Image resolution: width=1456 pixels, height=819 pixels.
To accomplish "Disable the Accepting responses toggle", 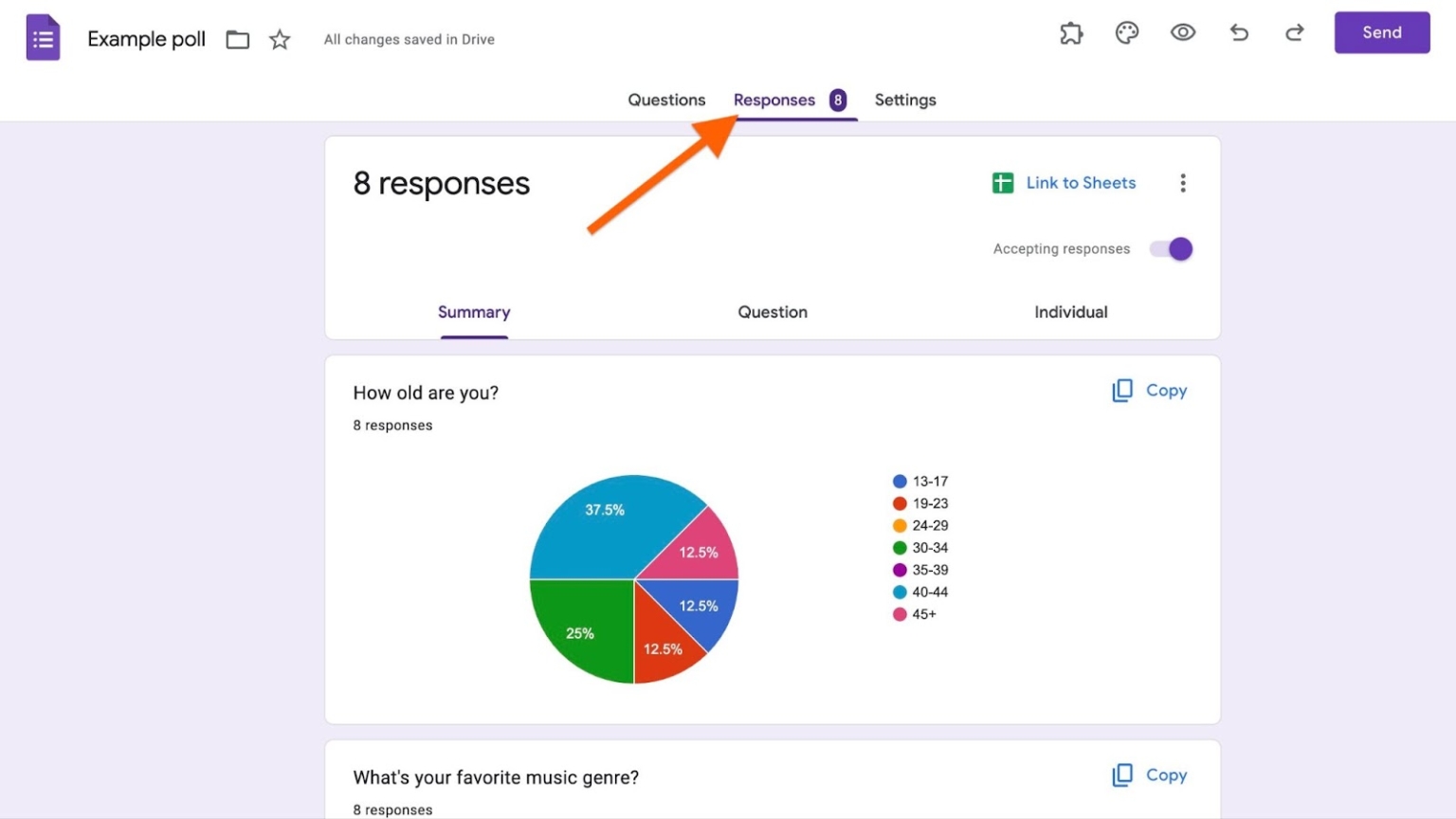I will click(x=1170, y=248).
